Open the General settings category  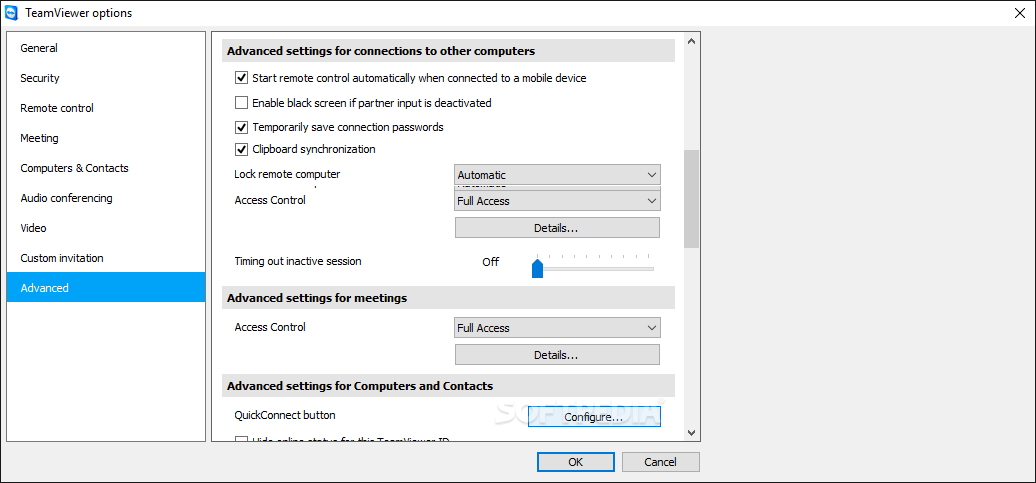pyautogui.click(x=106, y=48)
